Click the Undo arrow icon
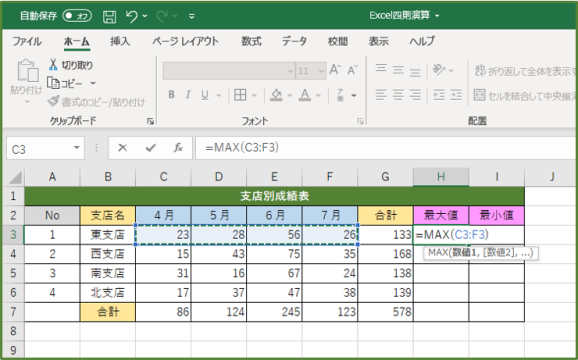 (x=132, y=16)
